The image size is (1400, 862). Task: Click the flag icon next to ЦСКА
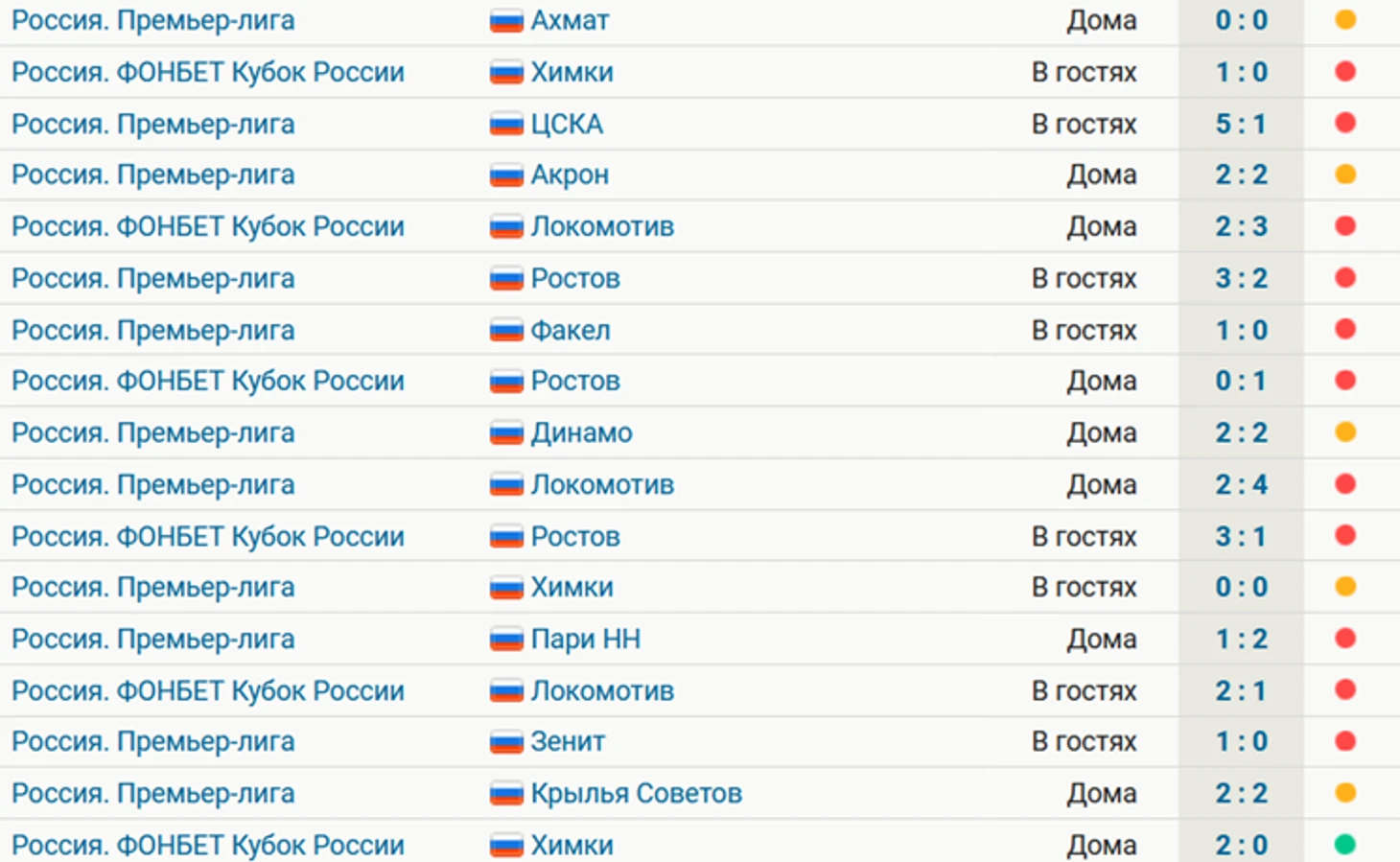(505, 124)
